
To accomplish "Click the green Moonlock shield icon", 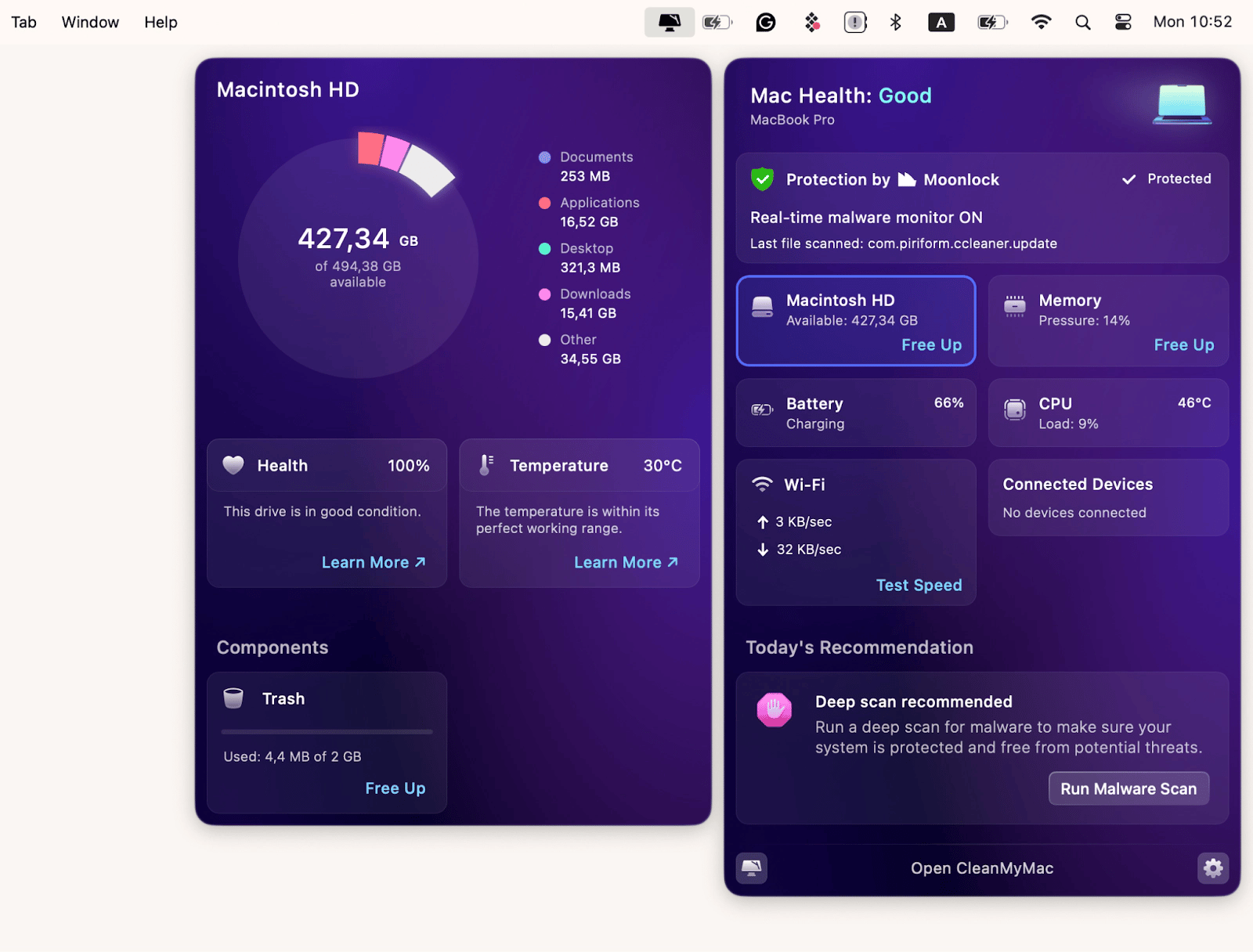I will point(762,179).
